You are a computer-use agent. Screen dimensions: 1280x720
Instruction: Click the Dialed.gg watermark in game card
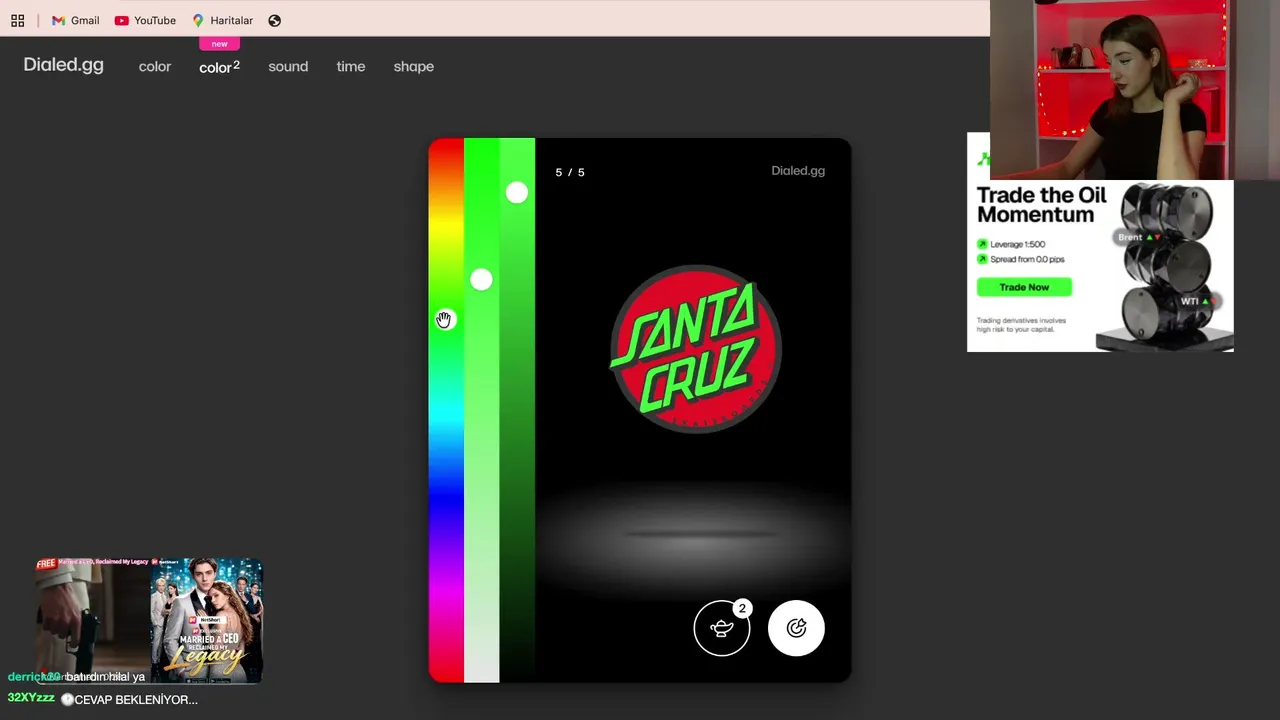[x=798, y=171]
